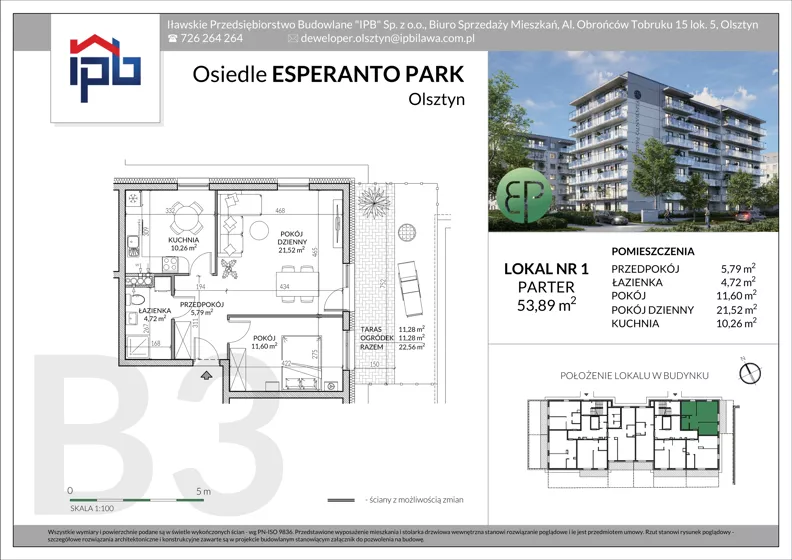Click the Olsztyn subtitle text
Viewport: 792px width, 560px height.
[x=436, y=99]
